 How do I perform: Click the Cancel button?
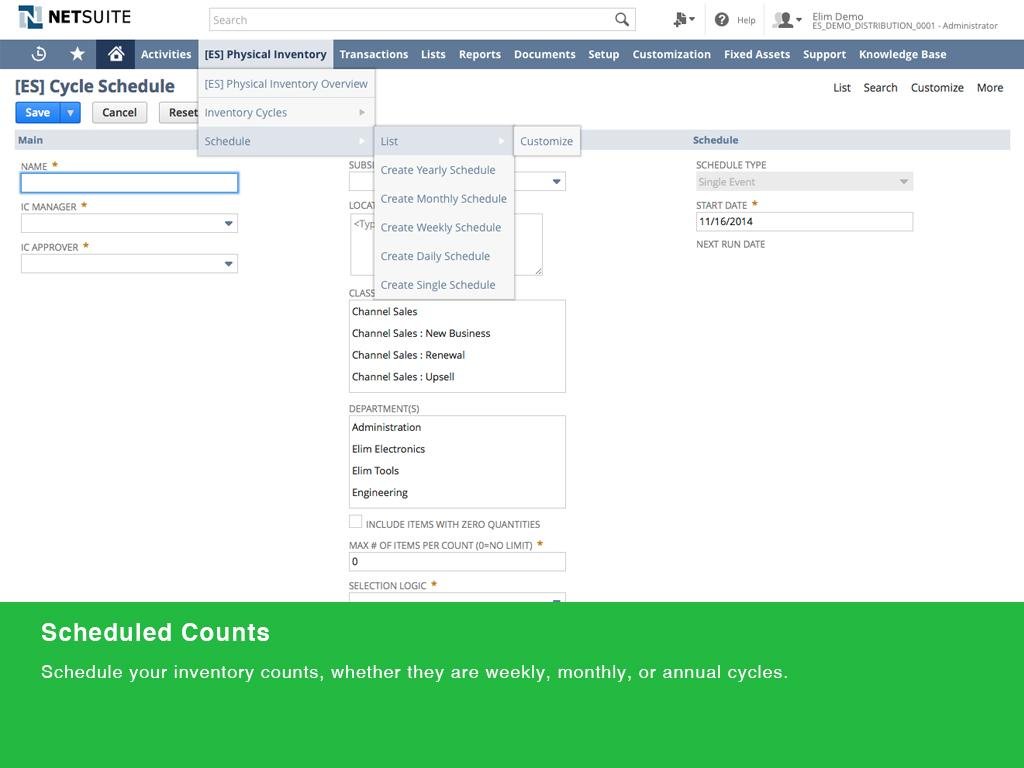[120, 112]
